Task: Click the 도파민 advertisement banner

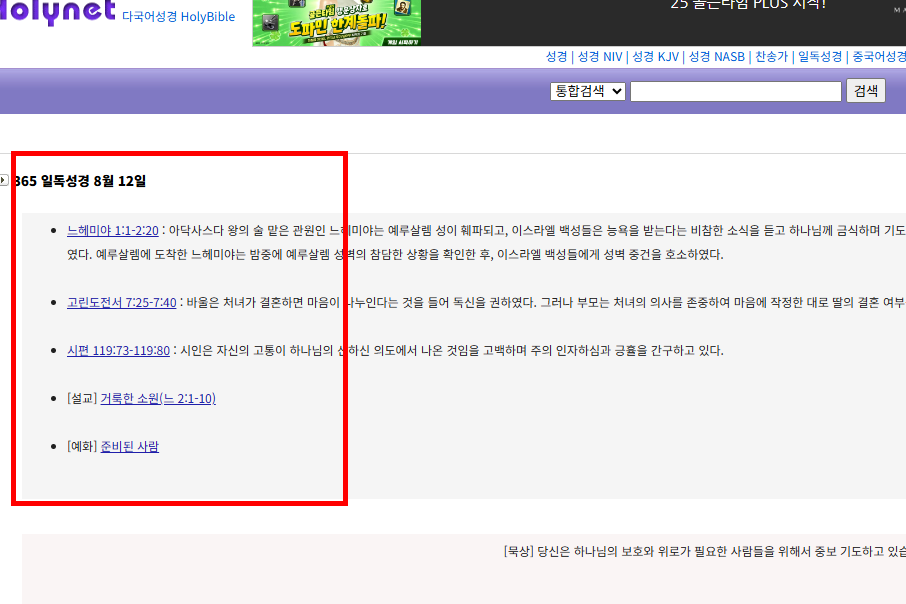Action: pos(336,22)
